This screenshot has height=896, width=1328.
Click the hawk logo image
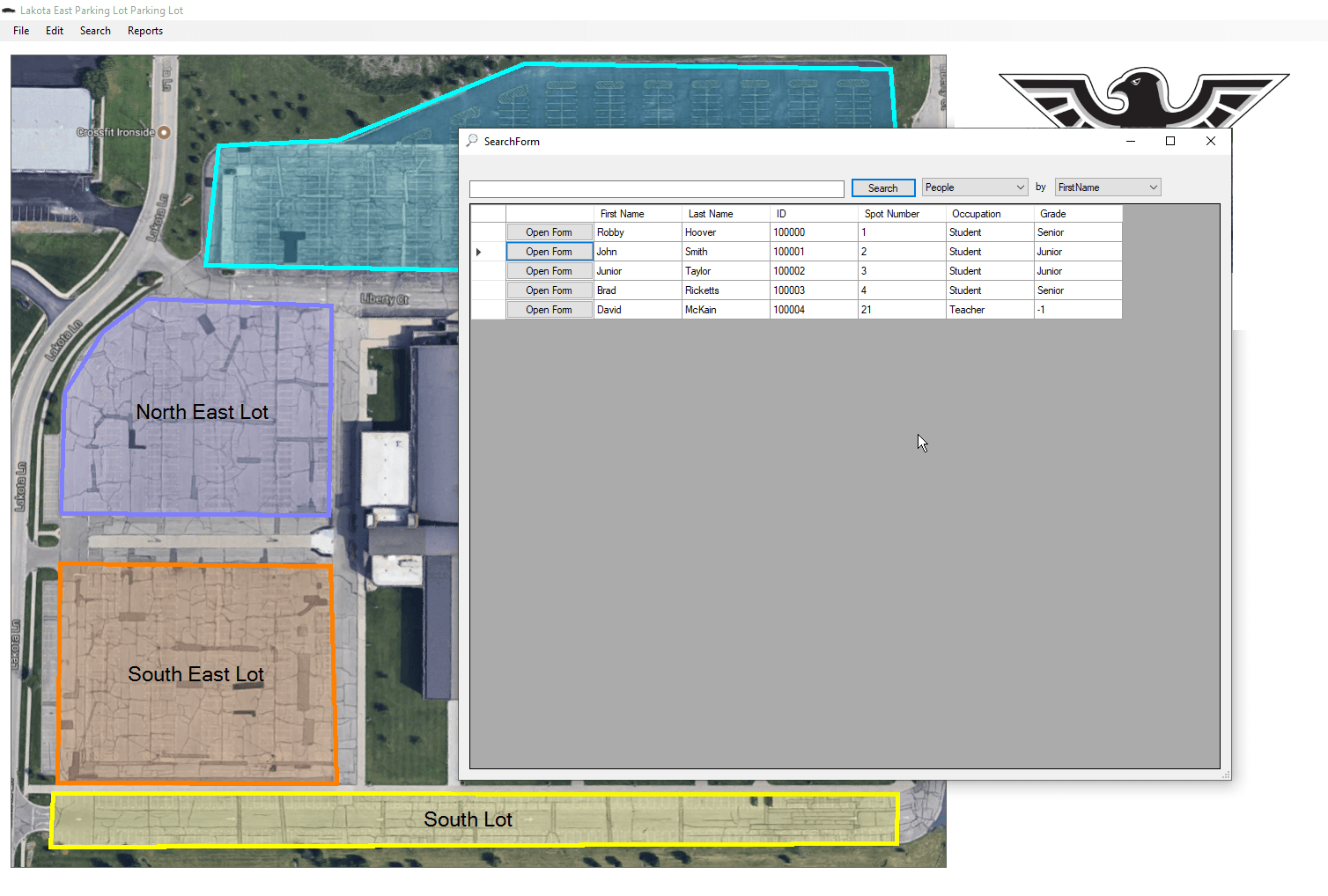tap(1144, 98)
